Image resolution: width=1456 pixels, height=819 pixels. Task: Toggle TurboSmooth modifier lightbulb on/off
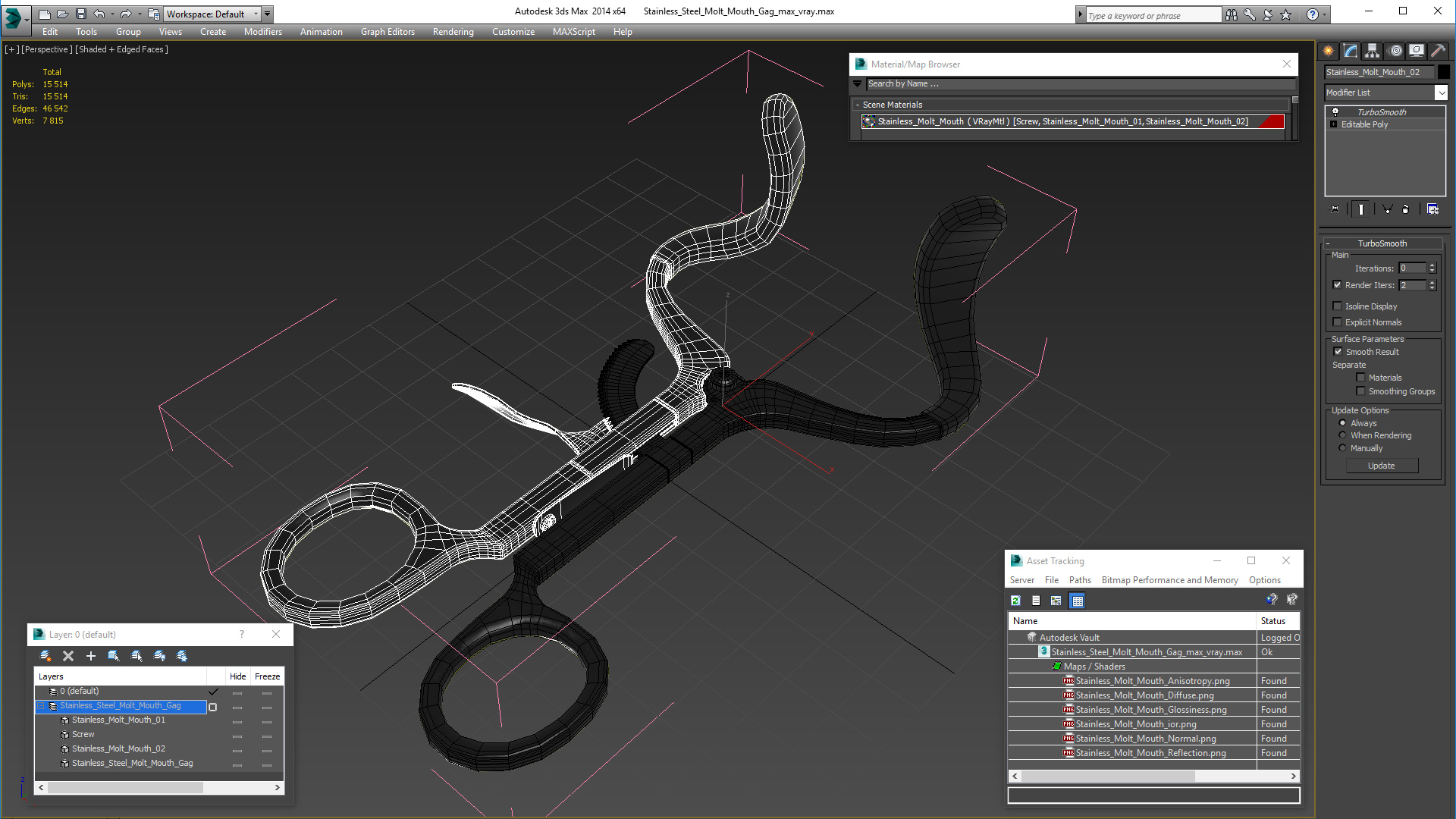click(1335, 112)
